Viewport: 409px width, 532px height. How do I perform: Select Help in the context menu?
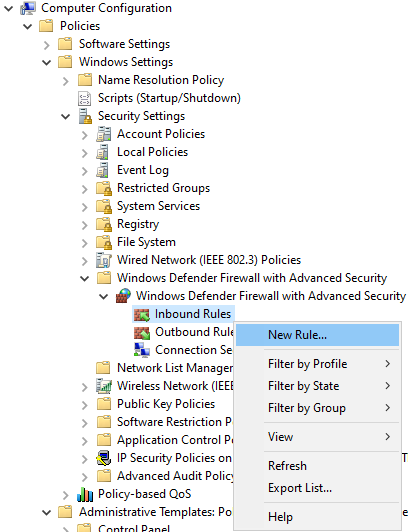coord(317,517)
